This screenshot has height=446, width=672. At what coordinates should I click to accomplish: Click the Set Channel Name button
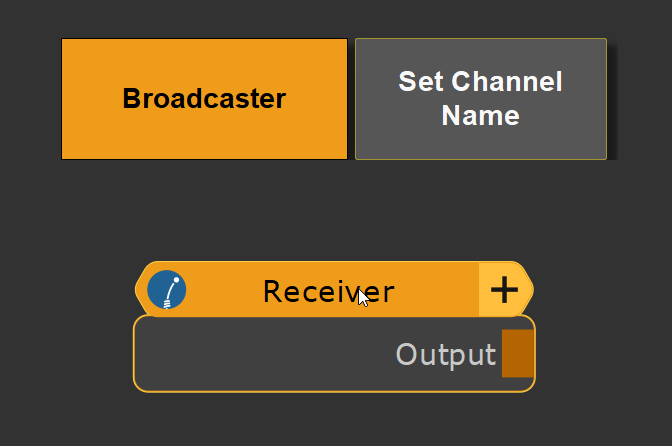[x=481, y=99]
